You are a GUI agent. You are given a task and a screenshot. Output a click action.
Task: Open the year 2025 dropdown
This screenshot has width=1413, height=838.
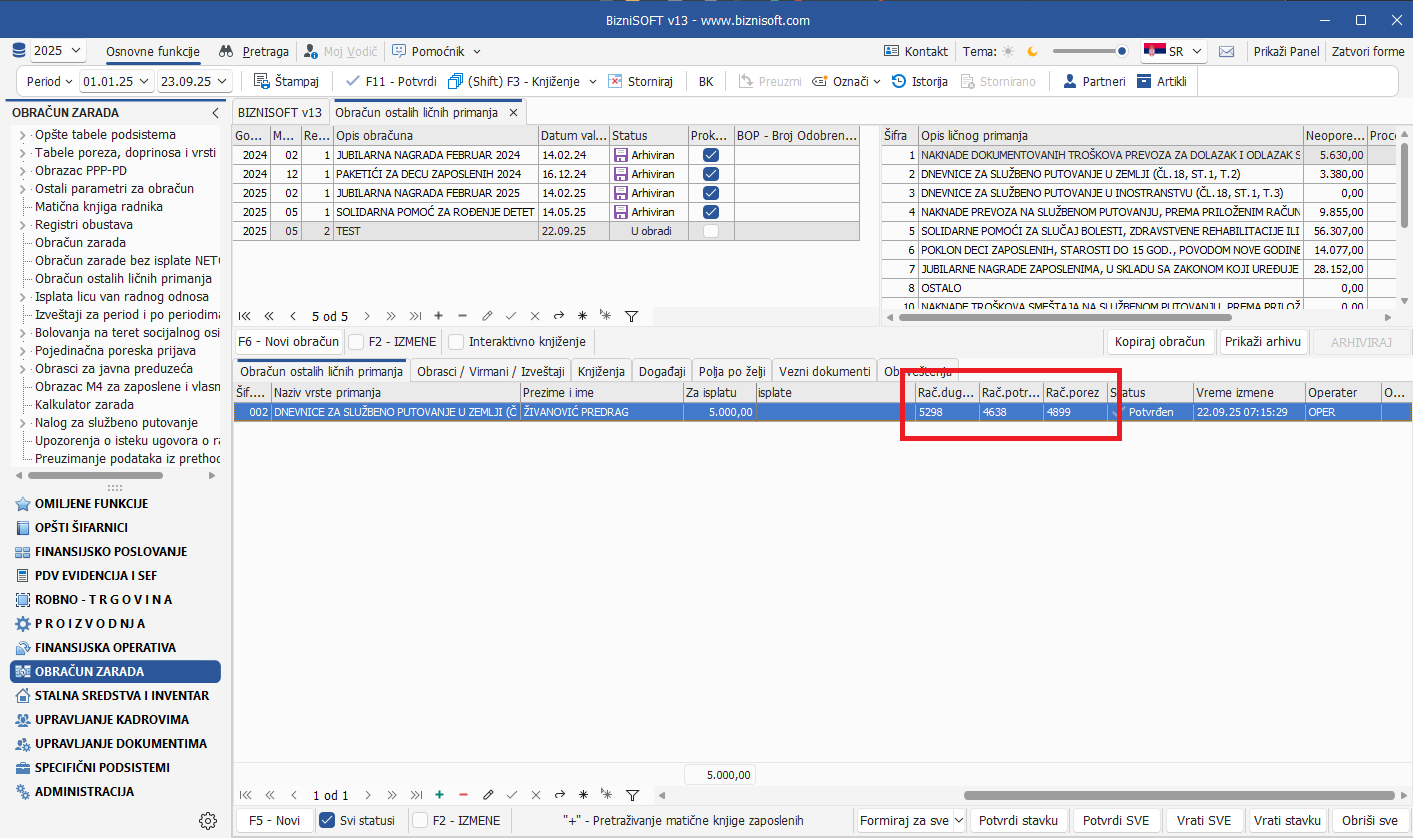58,51
